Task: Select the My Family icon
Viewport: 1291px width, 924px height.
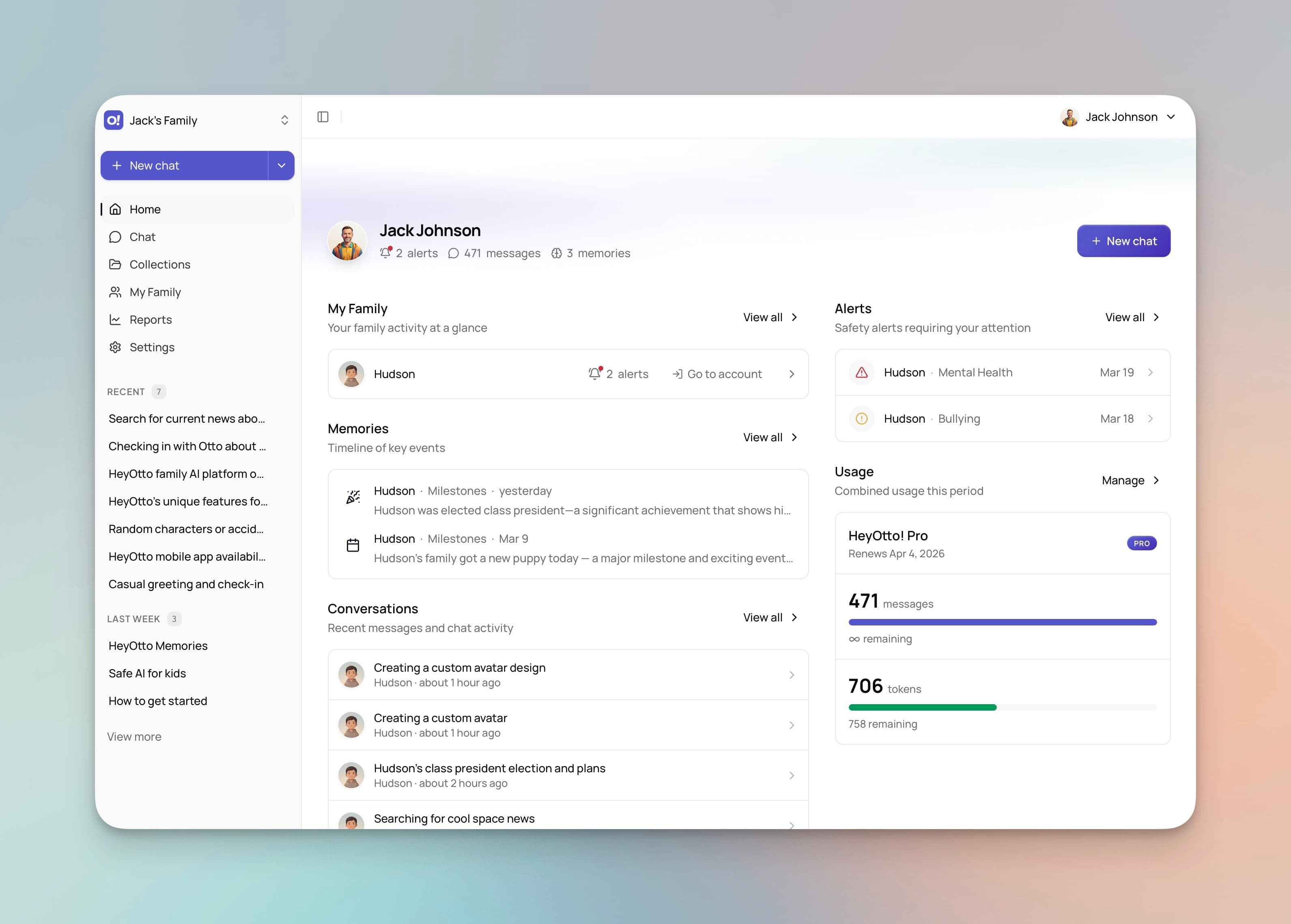Action: [116, 292]
